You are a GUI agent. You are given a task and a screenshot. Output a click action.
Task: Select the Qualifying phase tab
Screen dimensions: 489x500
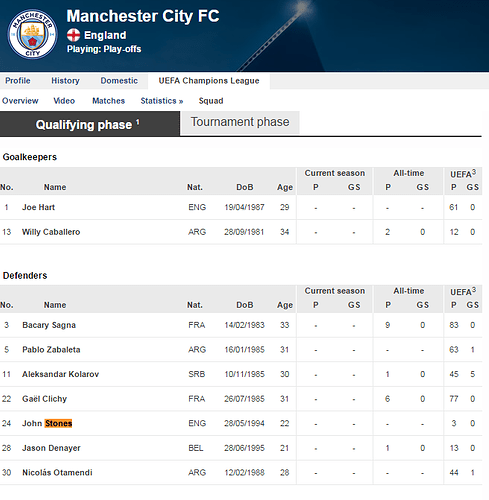coord(90,124)
